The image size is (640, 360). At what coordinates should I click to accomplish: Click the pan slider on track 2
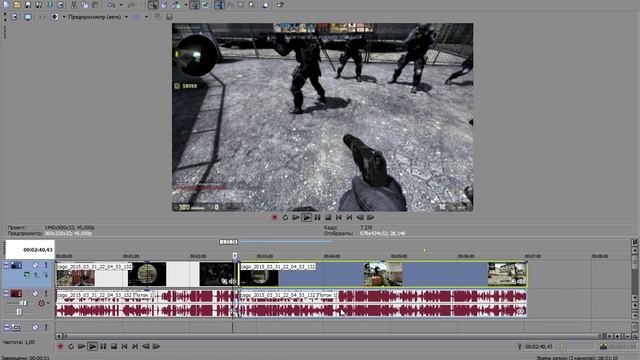pyautogui.click(x=19, y=312)
